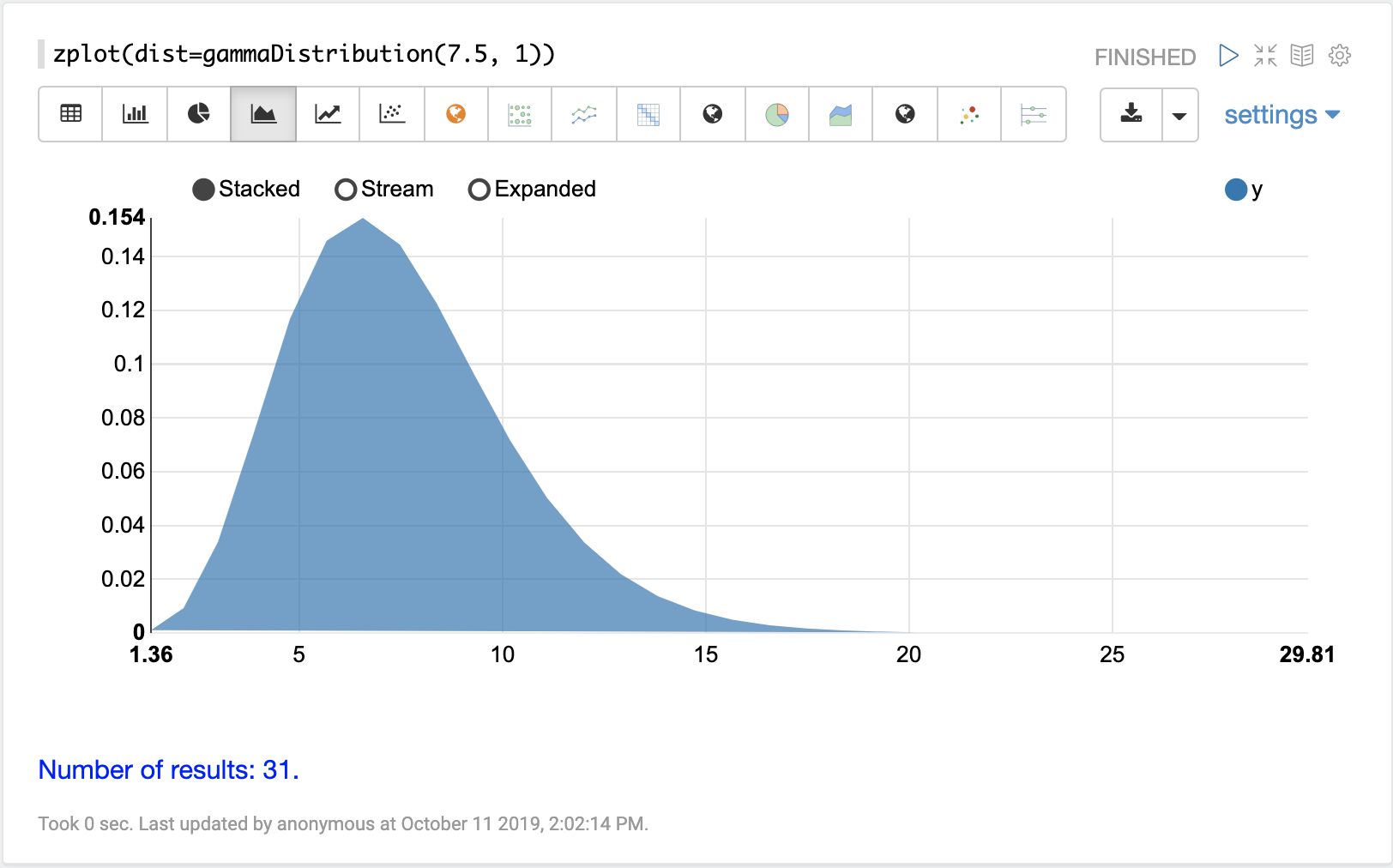Download the data with download button
This screenshot has width=1393, height=868.
point(1131,114)
